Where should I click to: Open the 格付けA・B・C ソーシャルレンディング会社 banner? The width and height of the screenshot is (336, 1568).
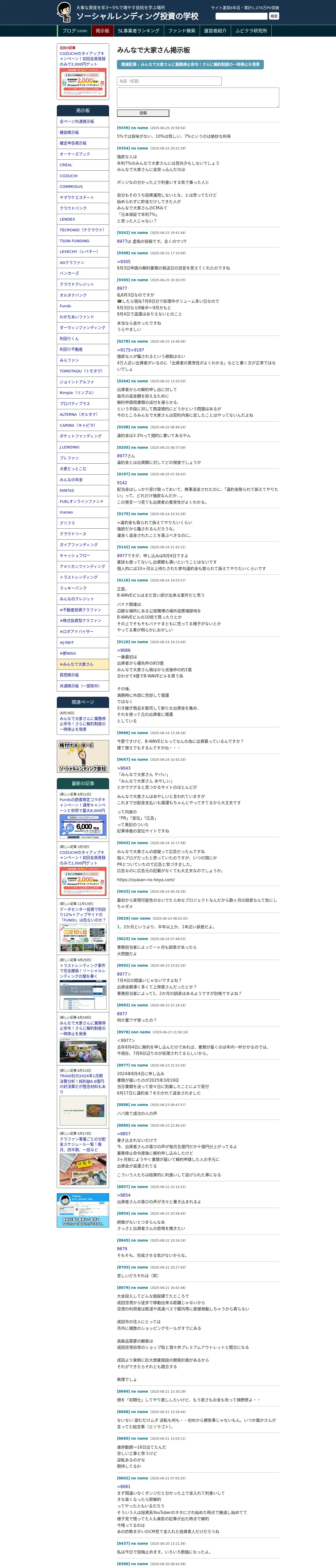(x=83, y=756)
